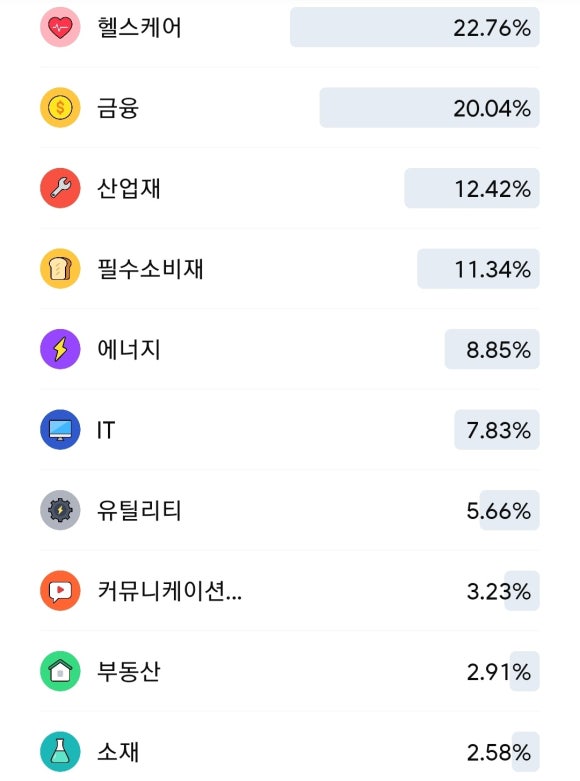
Task: Select the 22.76% percentage bar
Action: (415, 27)
